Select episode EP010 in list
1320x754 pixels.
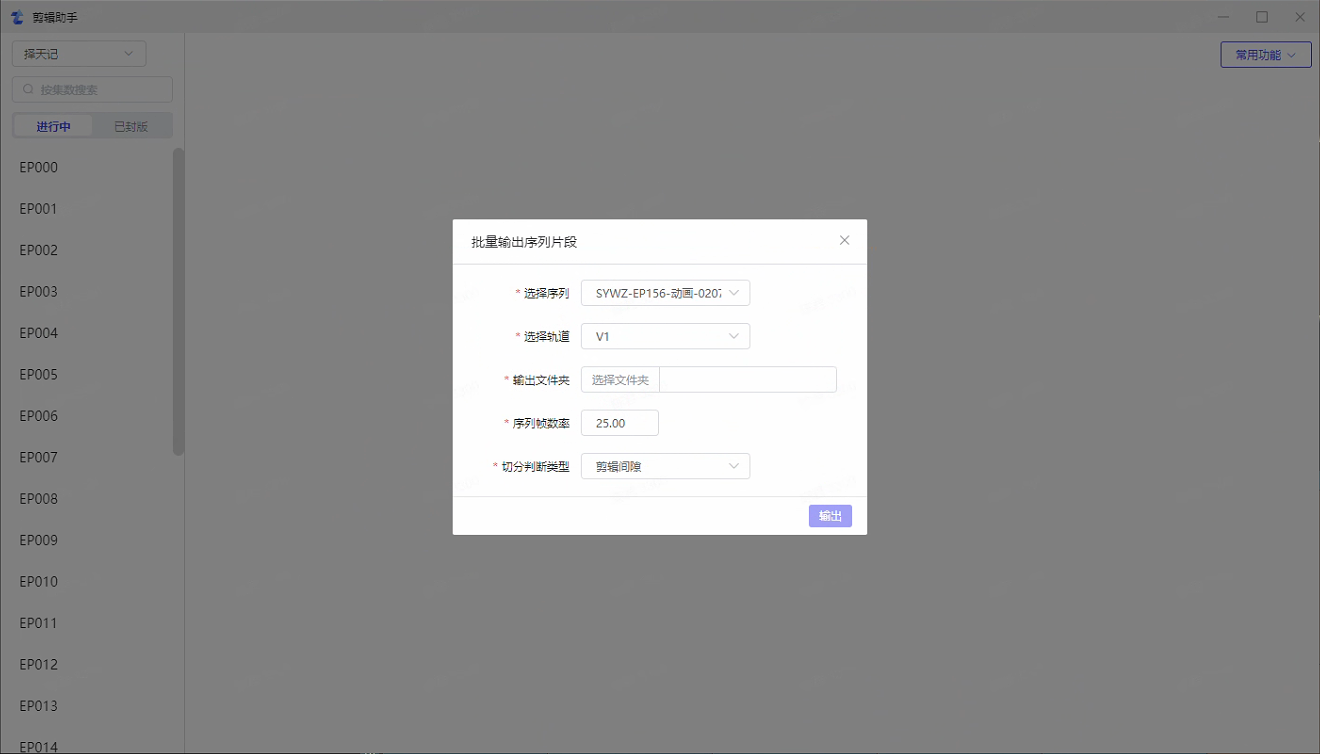point(39,582)
